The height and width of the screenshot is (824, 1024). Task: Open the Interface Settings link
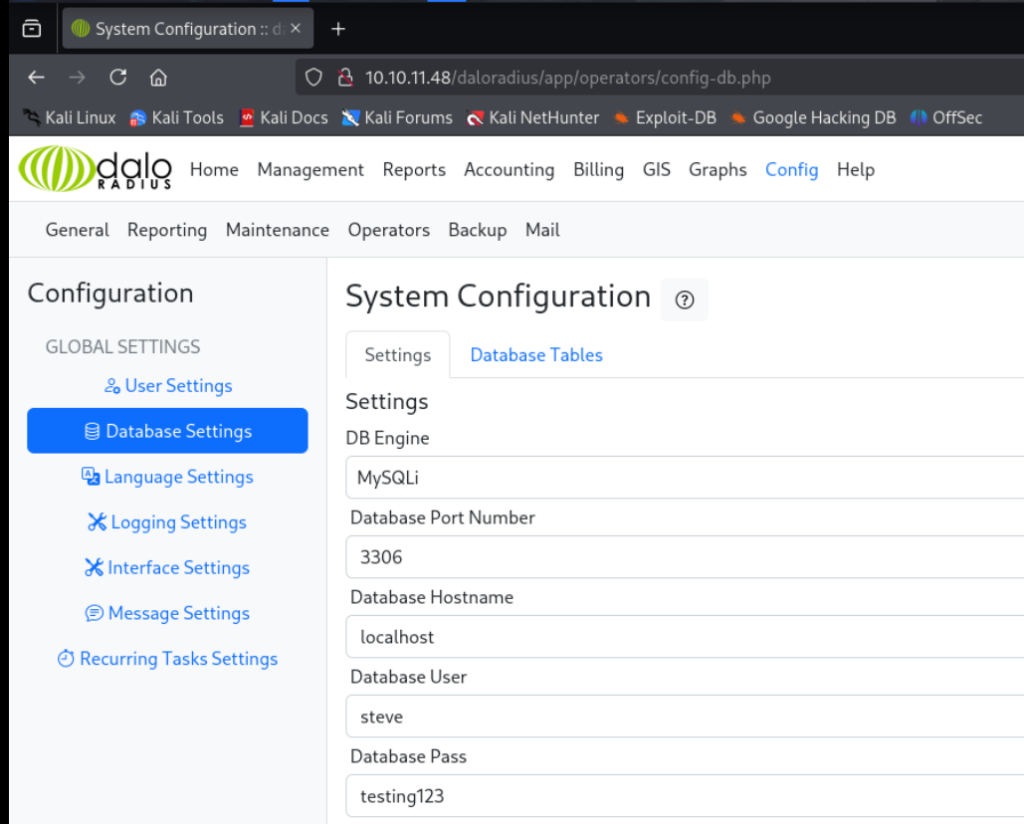[167, 567]
